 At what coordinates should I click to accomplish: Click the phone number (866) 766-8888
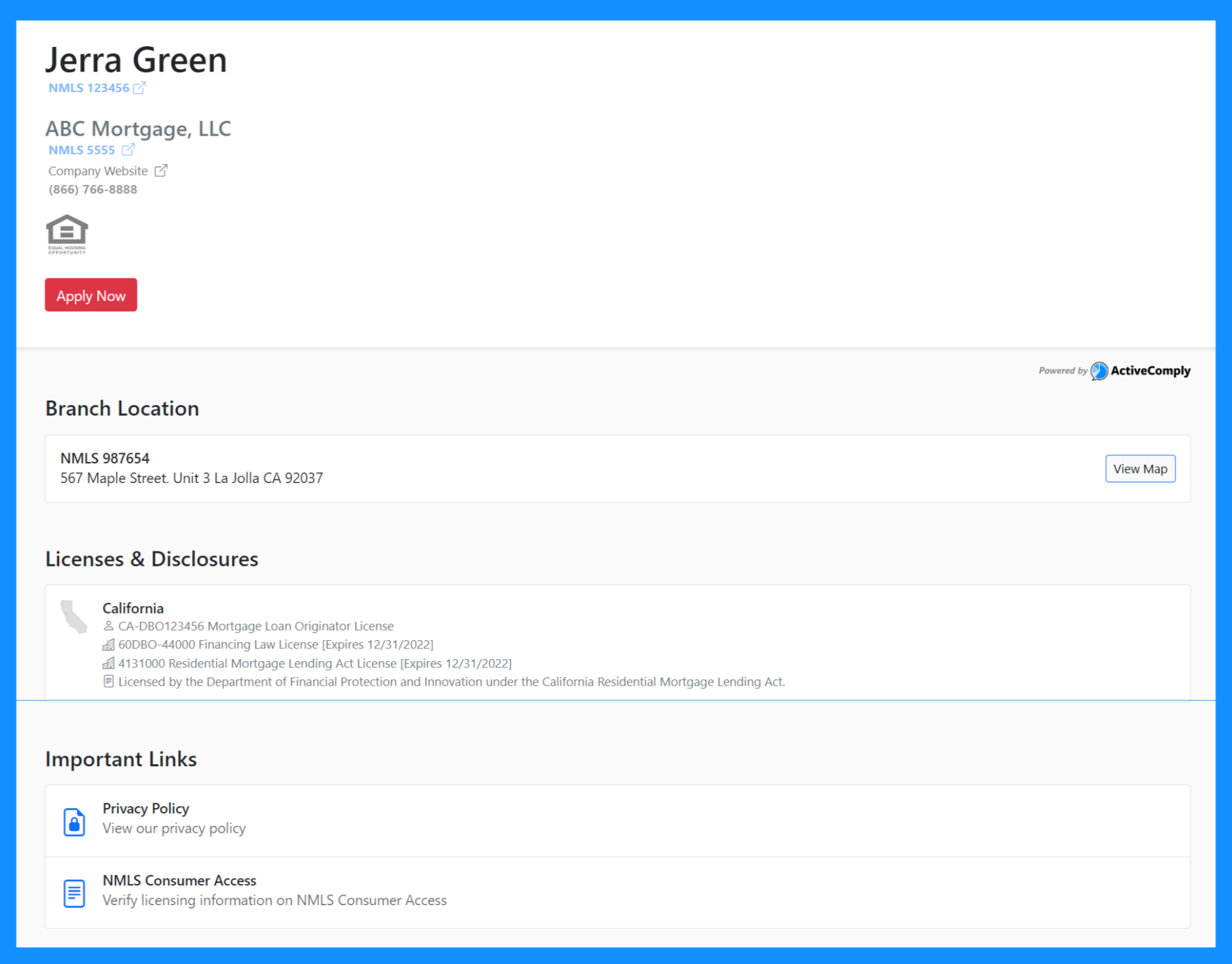click(93, 190)
